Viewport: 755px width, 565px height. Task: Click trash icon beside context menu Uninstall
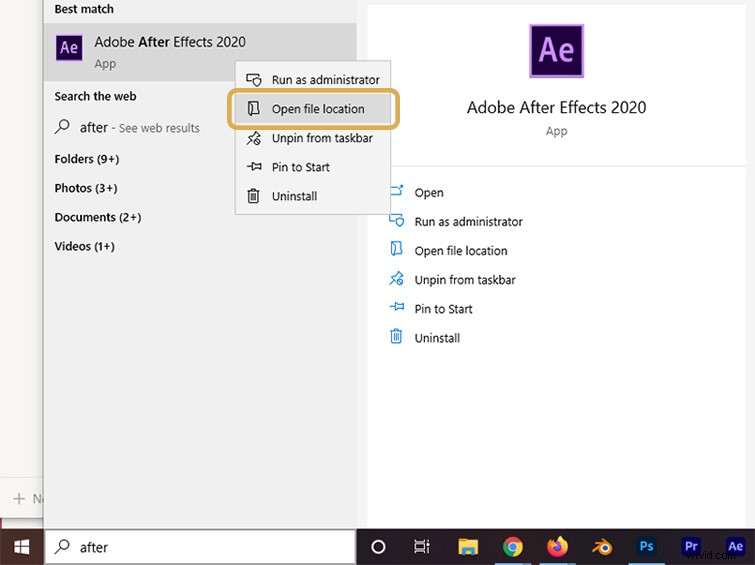coord(253,196)
